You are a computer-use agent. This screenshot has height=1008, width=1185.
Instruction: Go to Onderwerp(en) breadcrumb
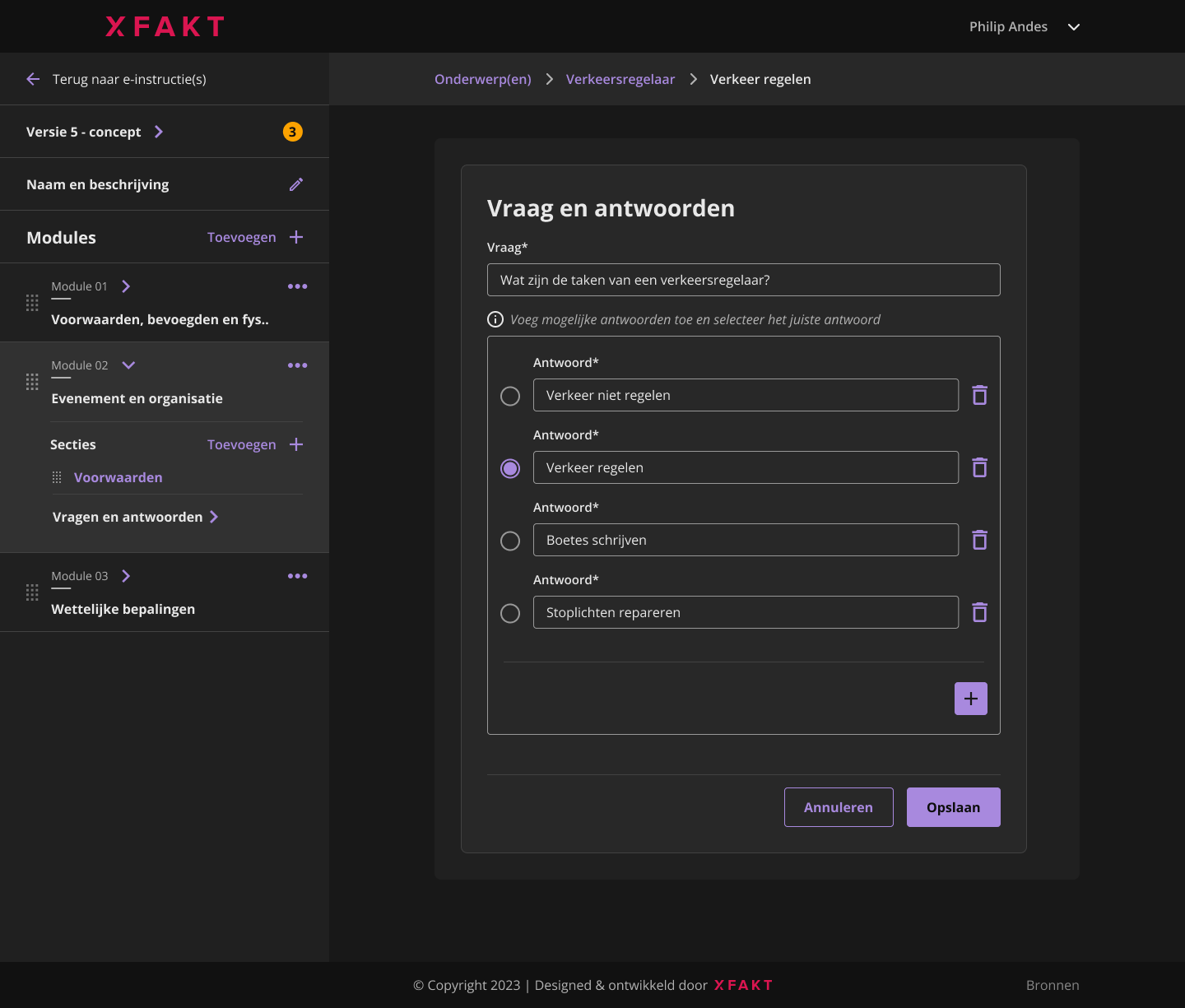click(x=483, y=79)
